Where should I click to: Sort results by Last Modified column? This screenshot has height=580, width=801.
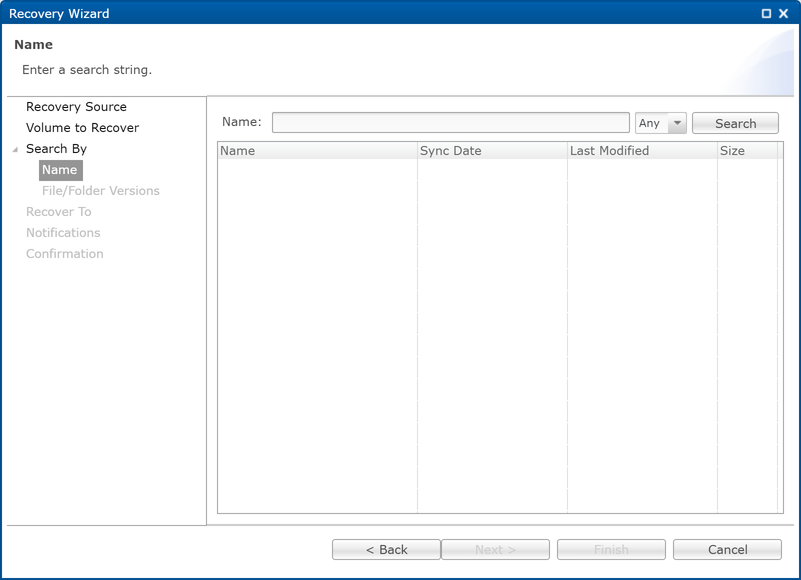[x=642, y=151]
